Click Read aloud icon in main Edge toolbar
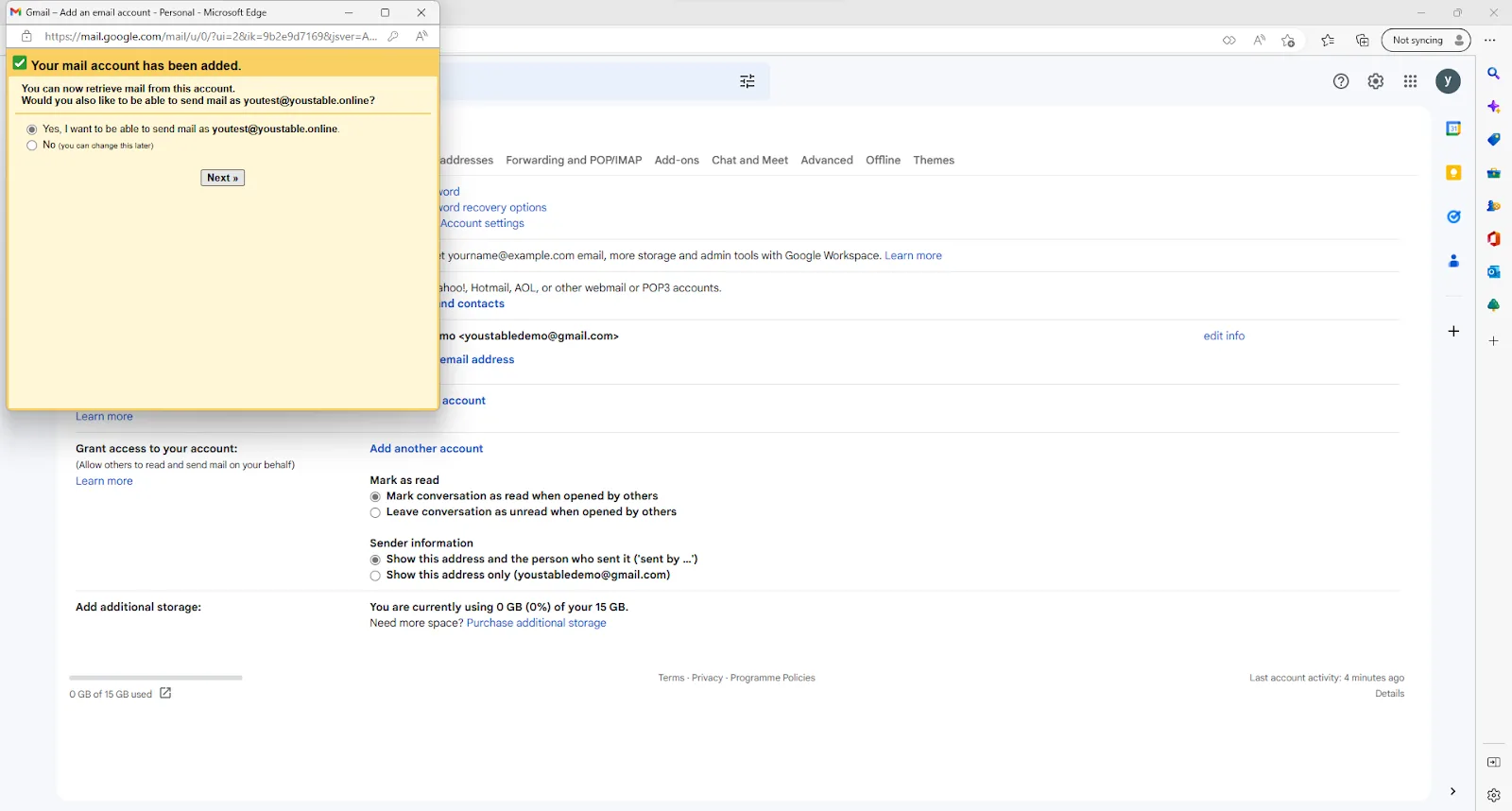This screenshot has height=811, width=1512. tap(1259, 41)
